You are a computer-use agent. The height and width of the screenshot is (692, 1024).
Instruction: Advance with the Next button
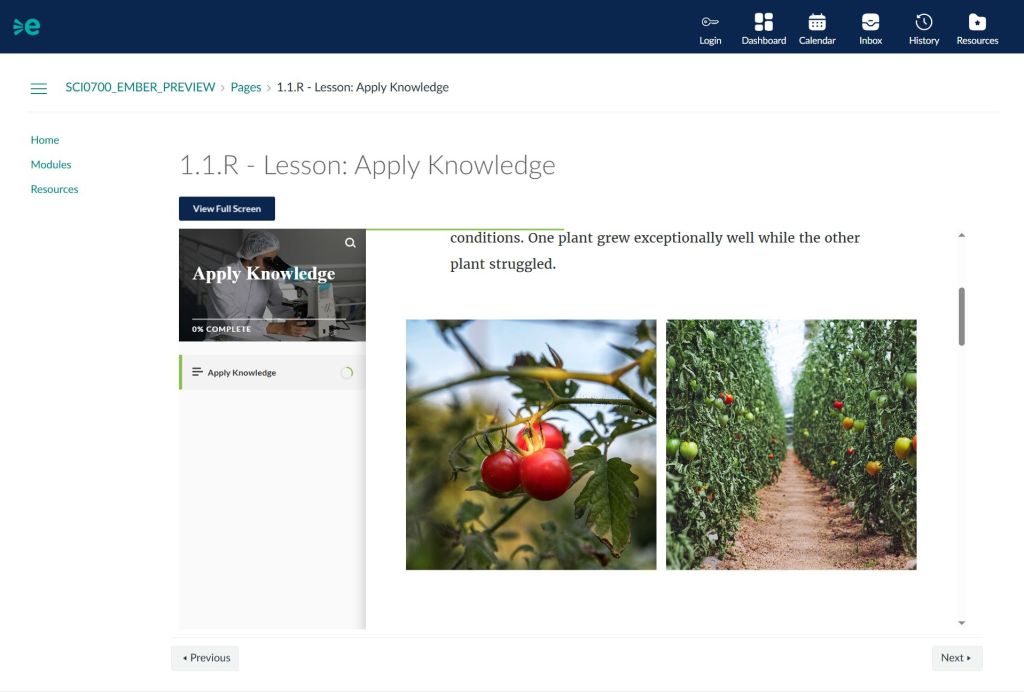pos(956,657)
